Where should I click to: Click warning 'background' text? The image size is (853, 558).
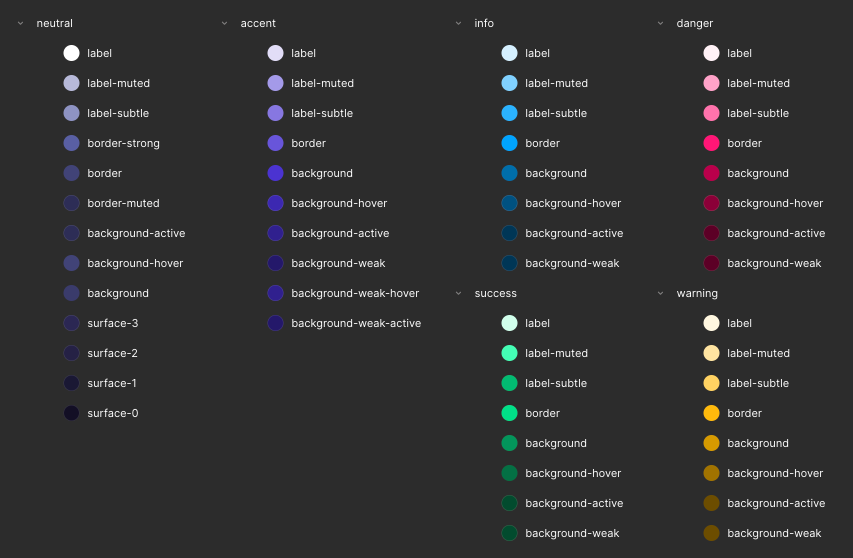pos(758,443)
